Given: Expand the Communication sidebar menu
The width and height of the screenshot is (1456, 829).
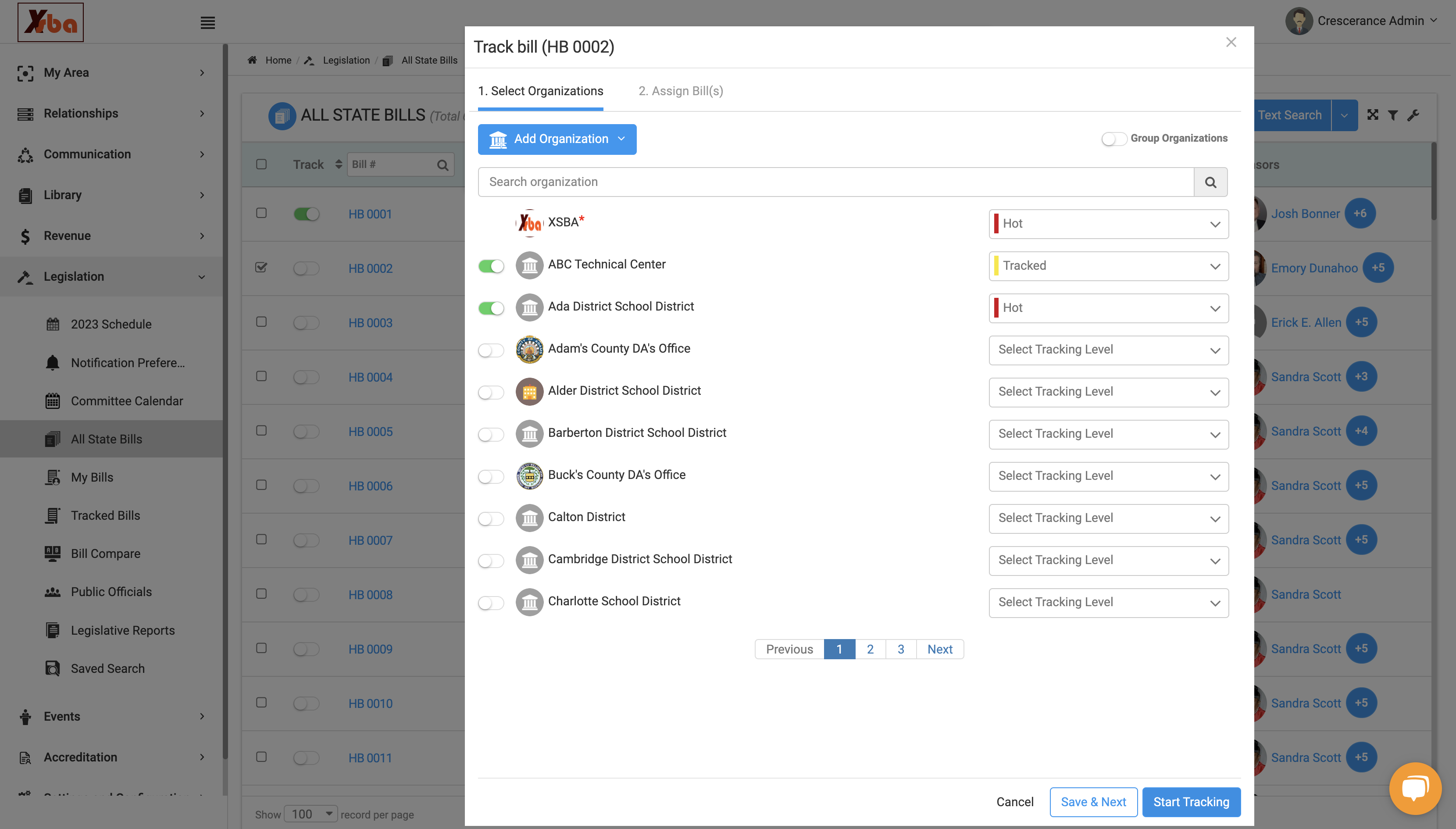Looking at the screenshot, I should pos(111,154).
